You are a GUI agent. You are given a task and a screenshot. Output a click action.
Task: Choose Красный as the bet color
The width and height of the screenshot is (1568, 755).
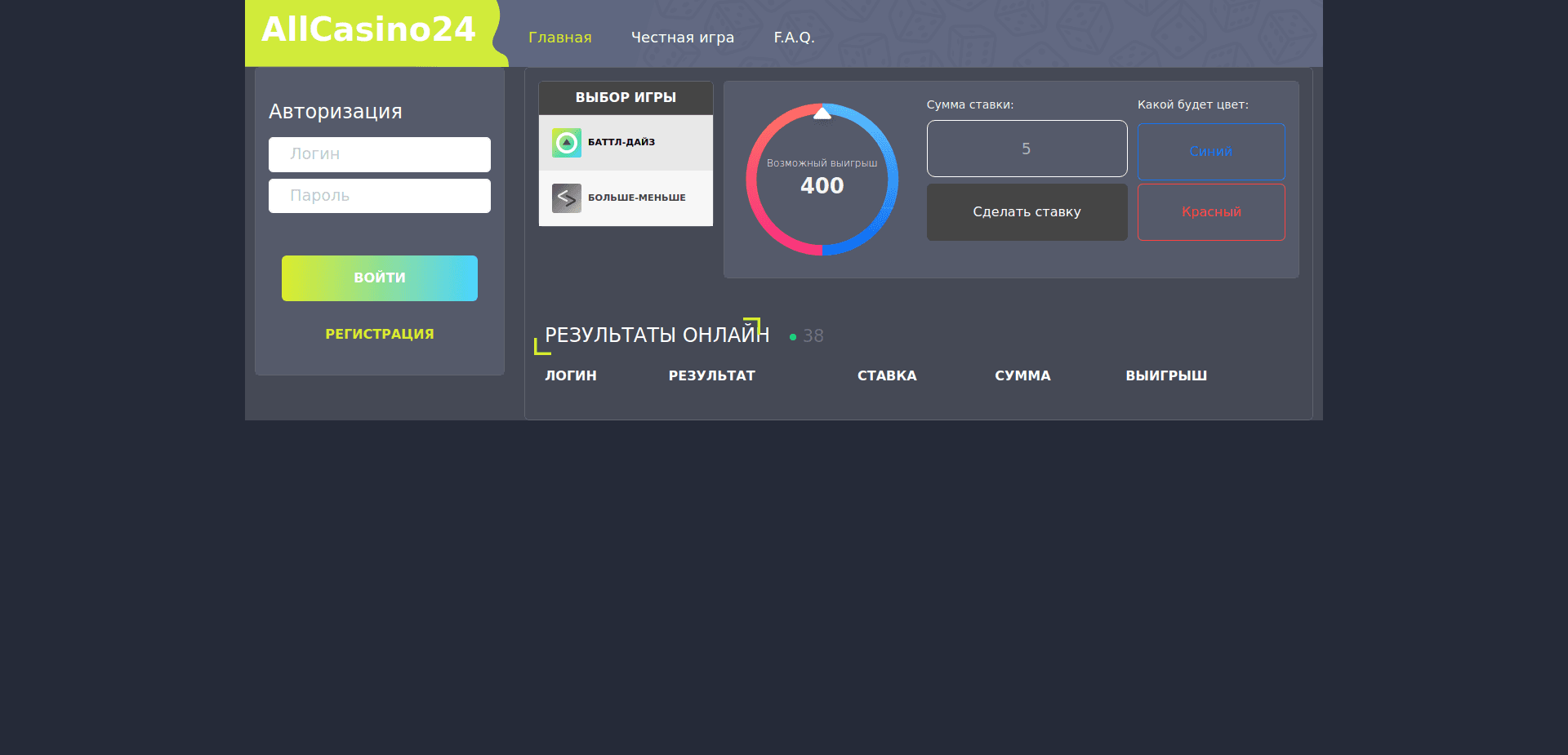1210,211
